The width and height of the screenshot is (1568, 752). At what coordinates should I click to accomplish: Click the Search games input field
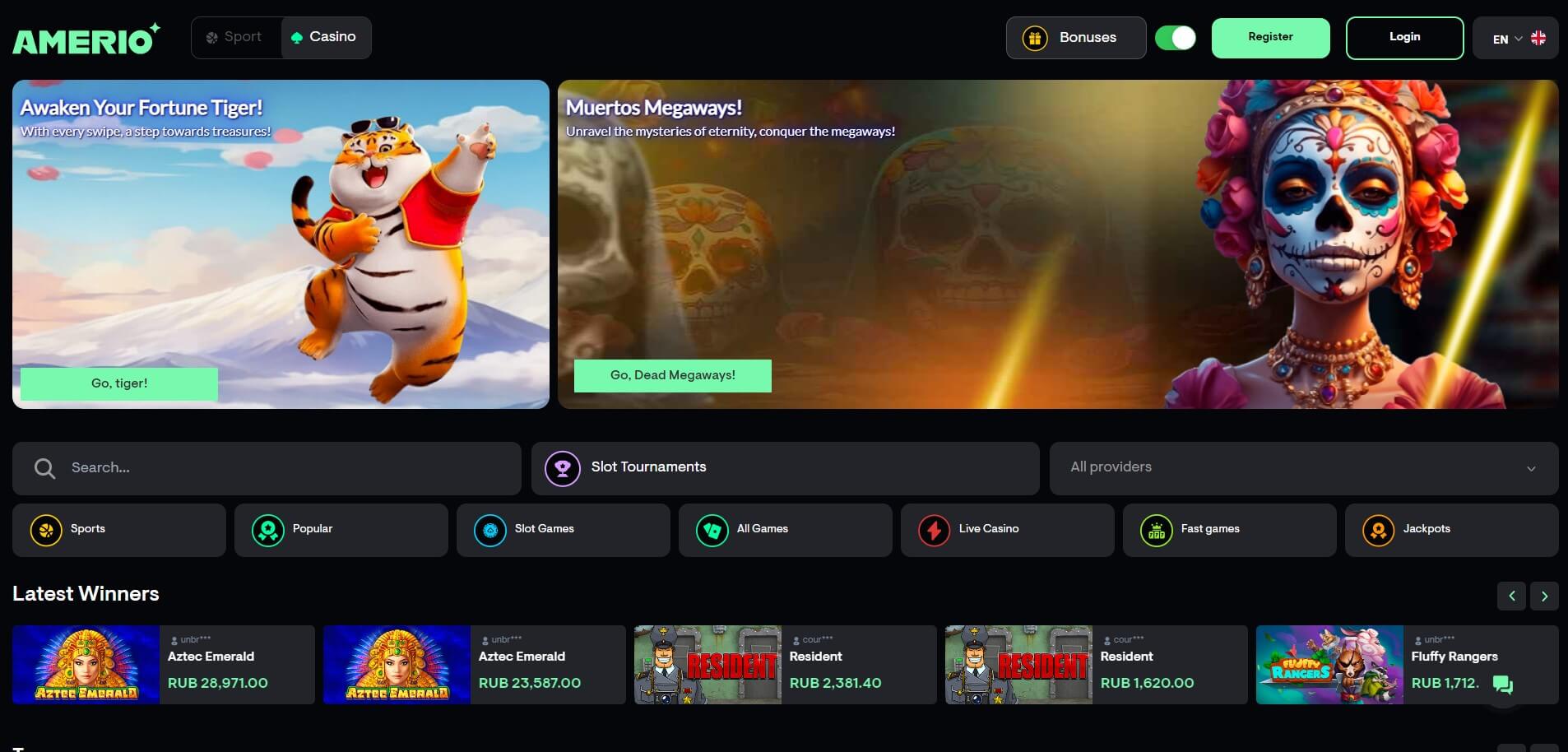267,468
